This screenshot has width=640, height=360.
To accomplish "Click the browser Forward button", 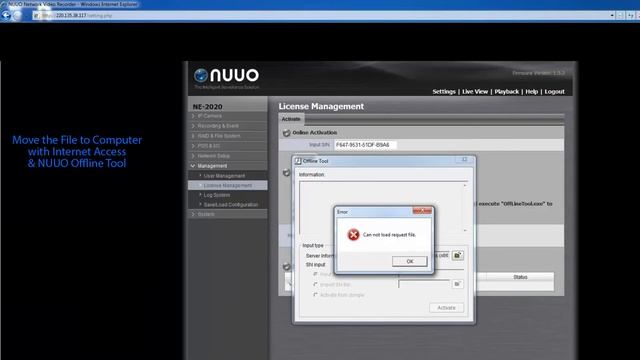I will (17, 16).
